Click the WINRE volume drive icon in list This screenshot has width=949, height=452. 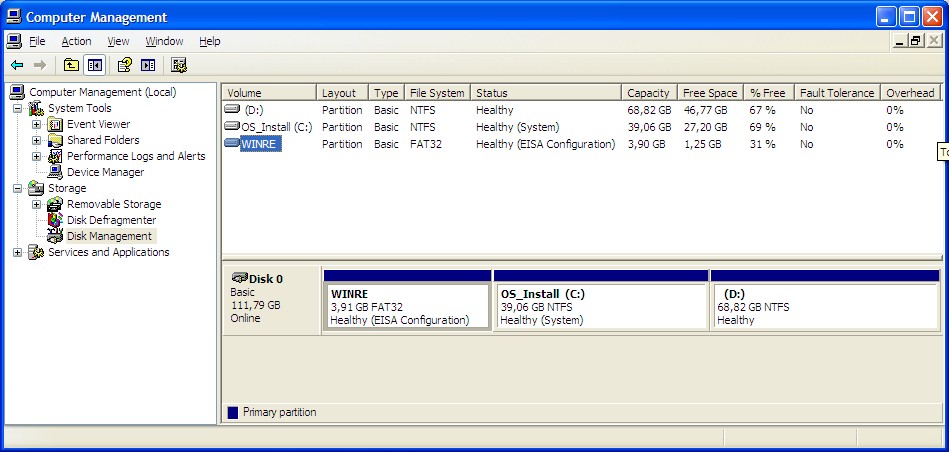pos(232,143)
